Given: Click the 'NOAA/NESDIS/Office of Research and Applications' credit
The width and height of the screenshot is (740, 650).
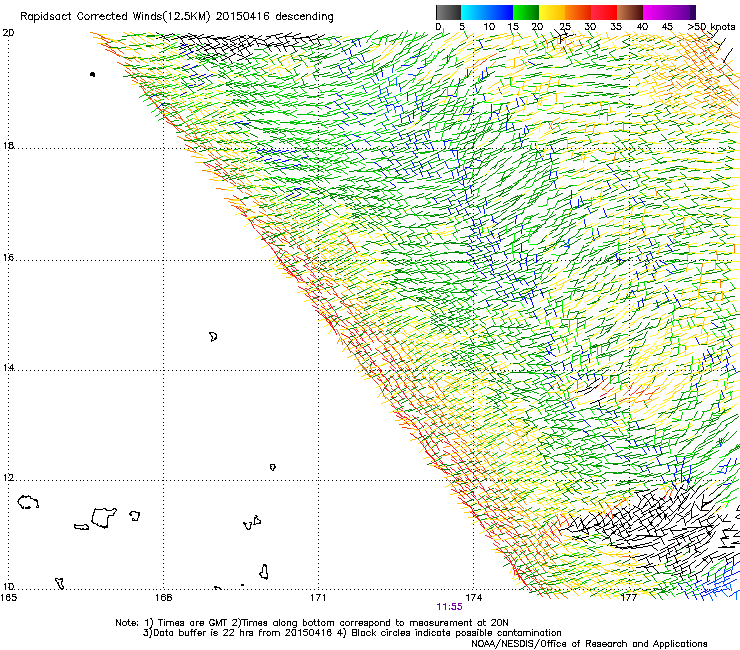Looking at the screenshot, I should tap(589, 644).
